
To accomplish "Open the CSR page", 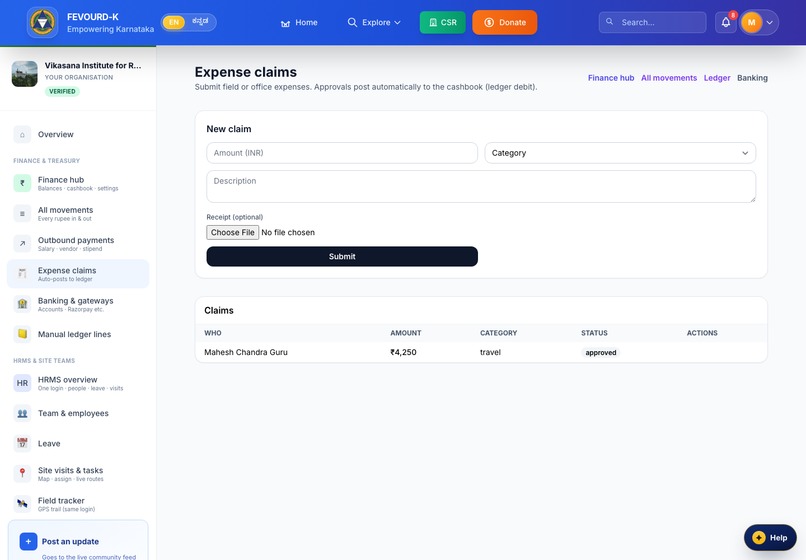I will (x=443, y=23).
